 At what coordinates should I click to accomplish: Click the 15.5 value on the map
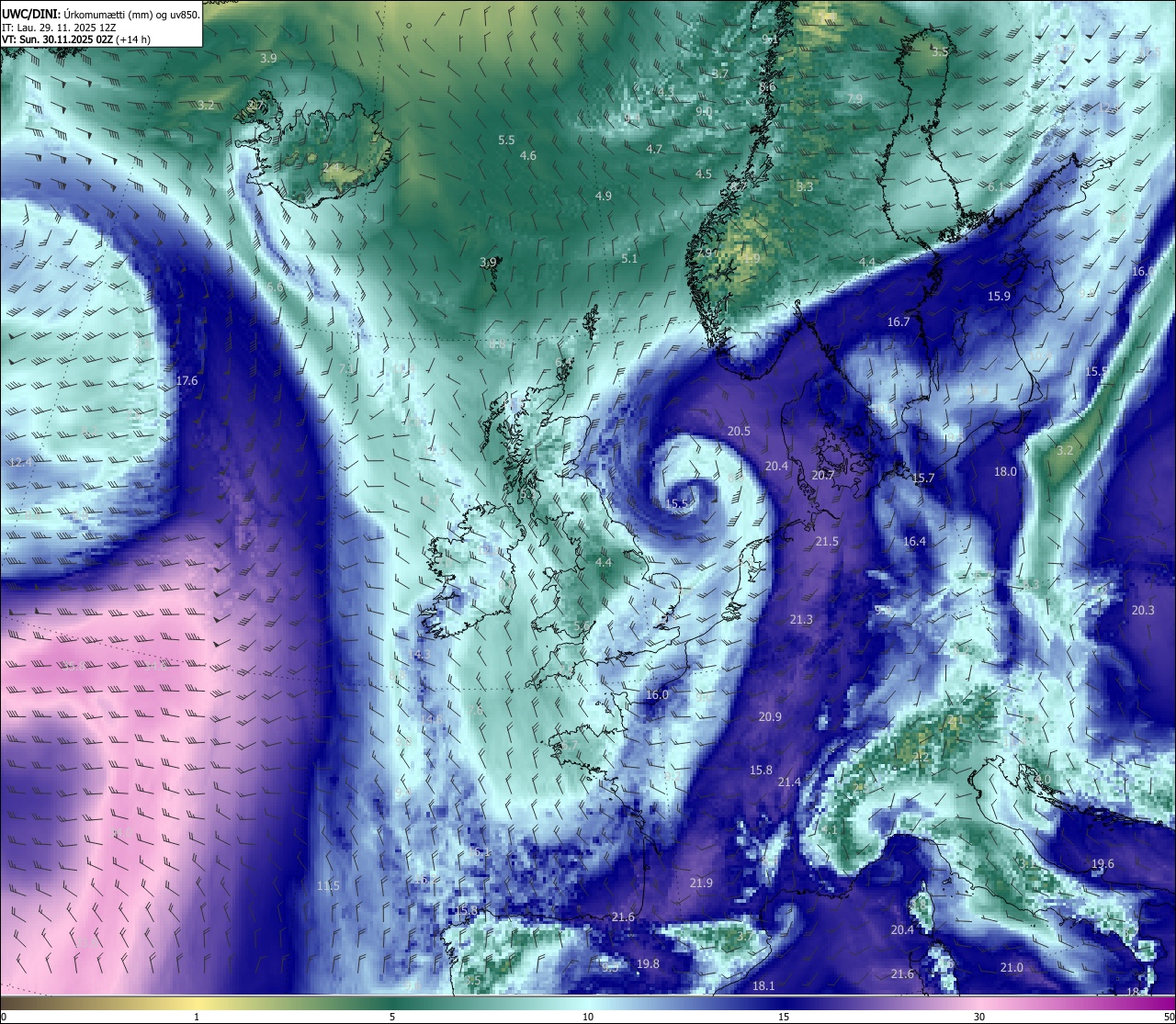pos(1096,371)
